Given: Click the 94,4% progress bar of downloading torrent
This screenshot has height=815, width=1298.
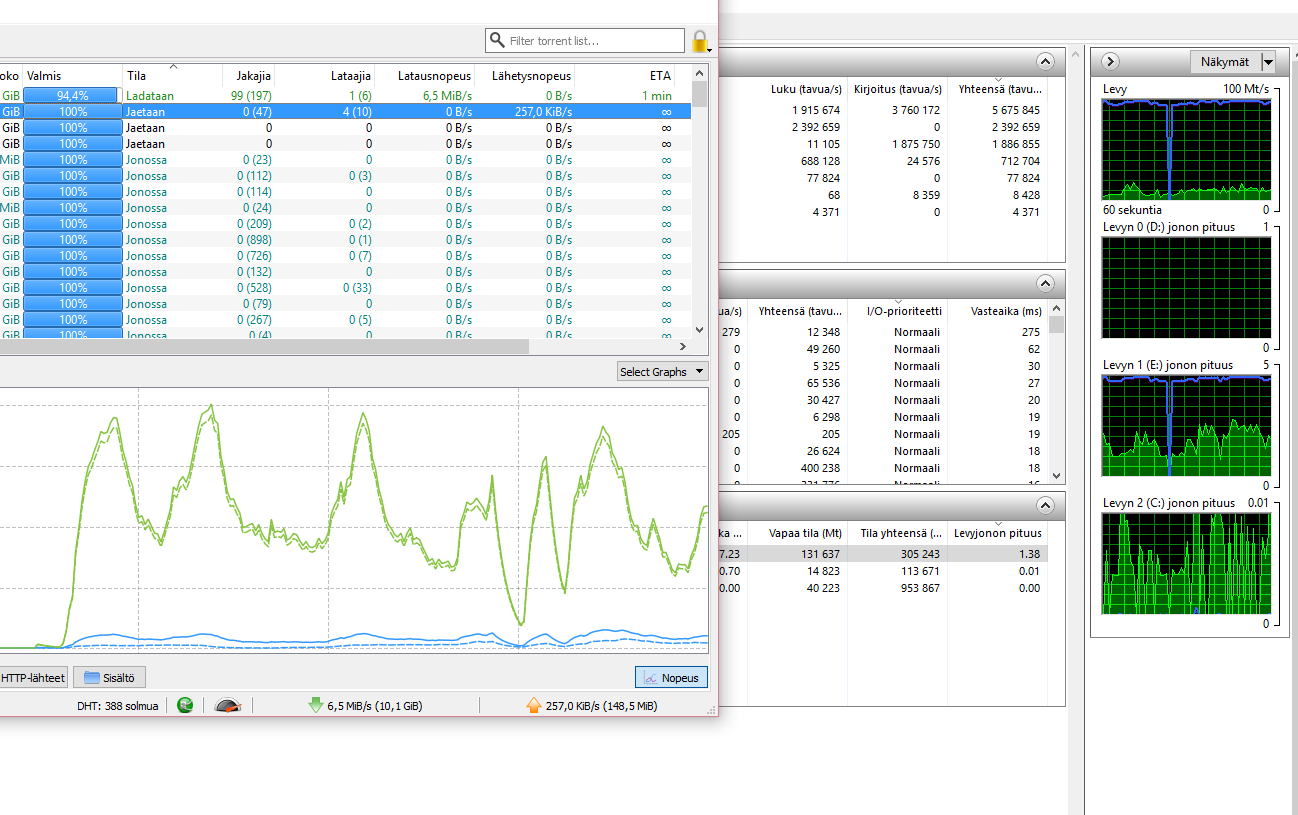Looking at the screenshot, I should pyautogui.click(x=72, y=95).
